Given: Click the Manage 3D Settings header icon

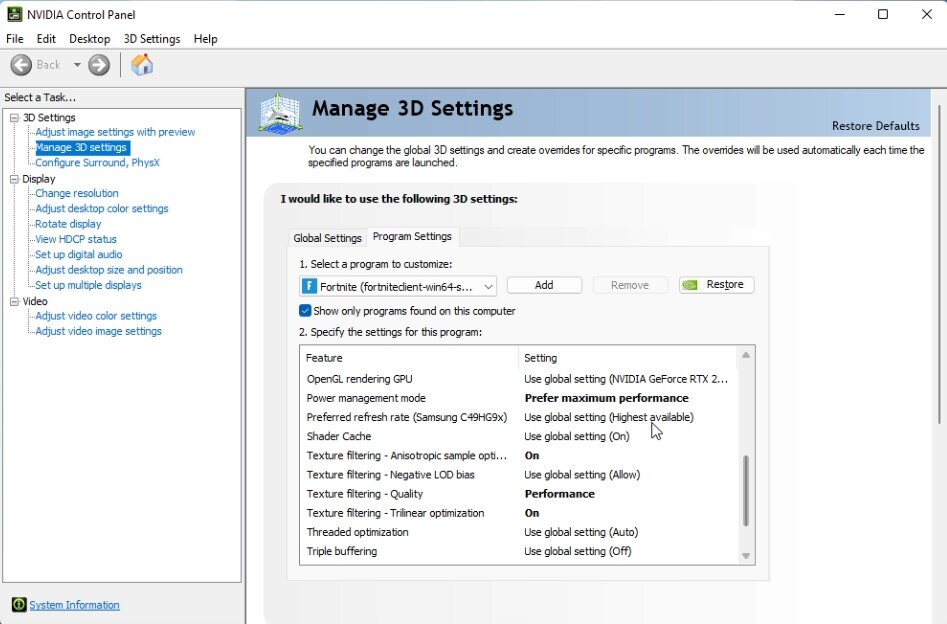Looking at the screenshot, I should [x=279, y=112].
